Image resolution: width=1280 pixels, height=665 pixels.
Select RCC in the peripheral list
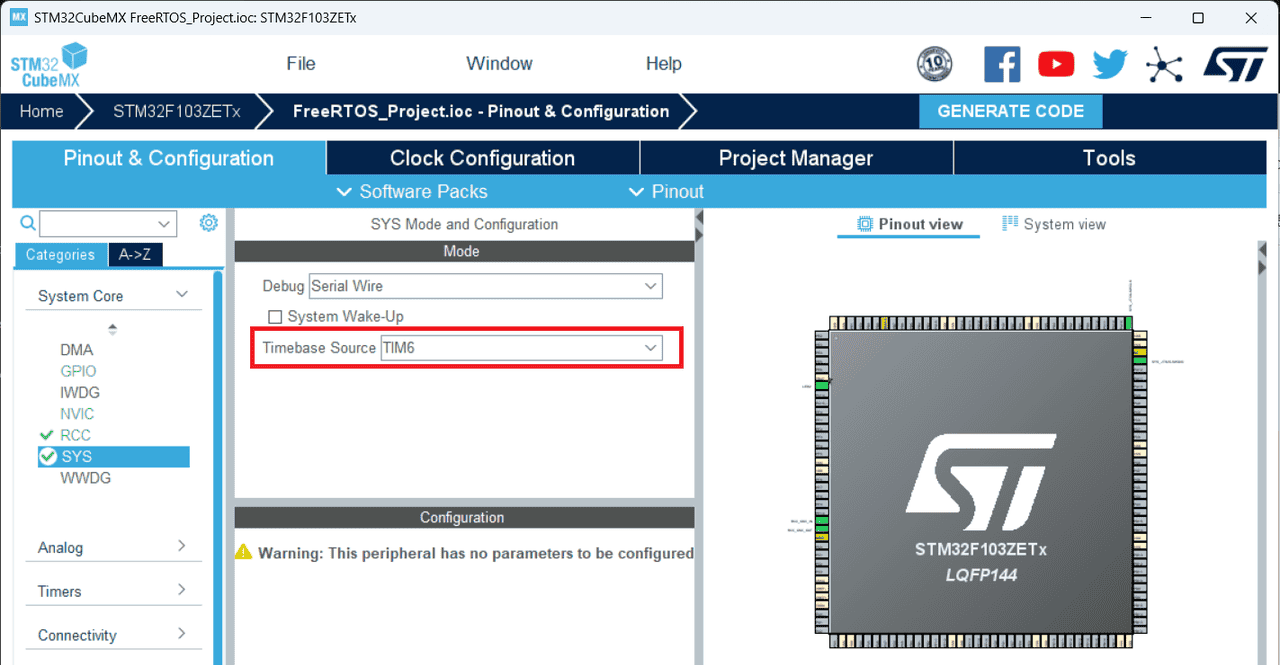75,435
